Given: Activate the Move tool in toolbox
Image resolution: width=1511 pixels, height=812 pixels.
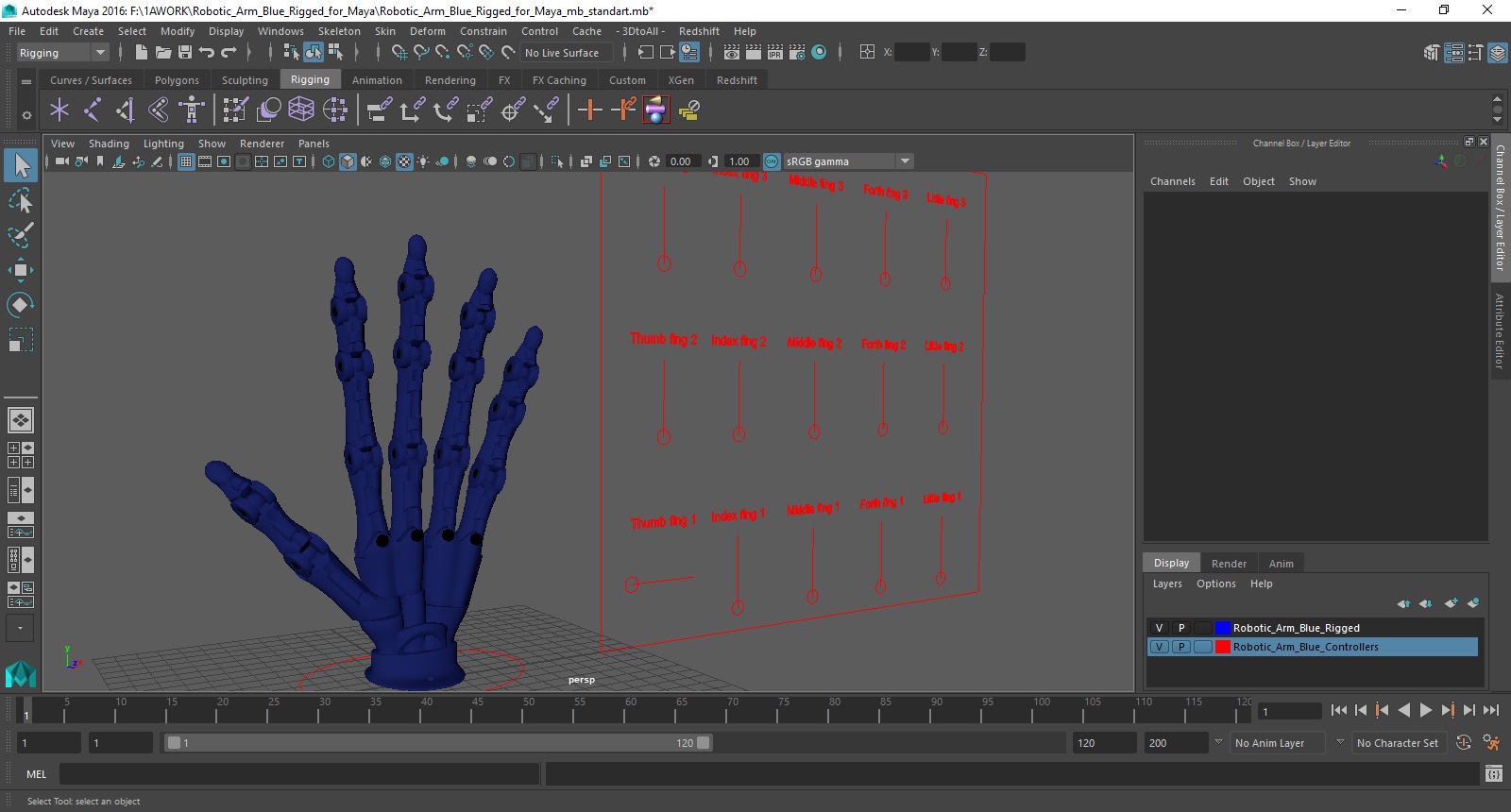Looking at the screenshot, I should point(21,270).
